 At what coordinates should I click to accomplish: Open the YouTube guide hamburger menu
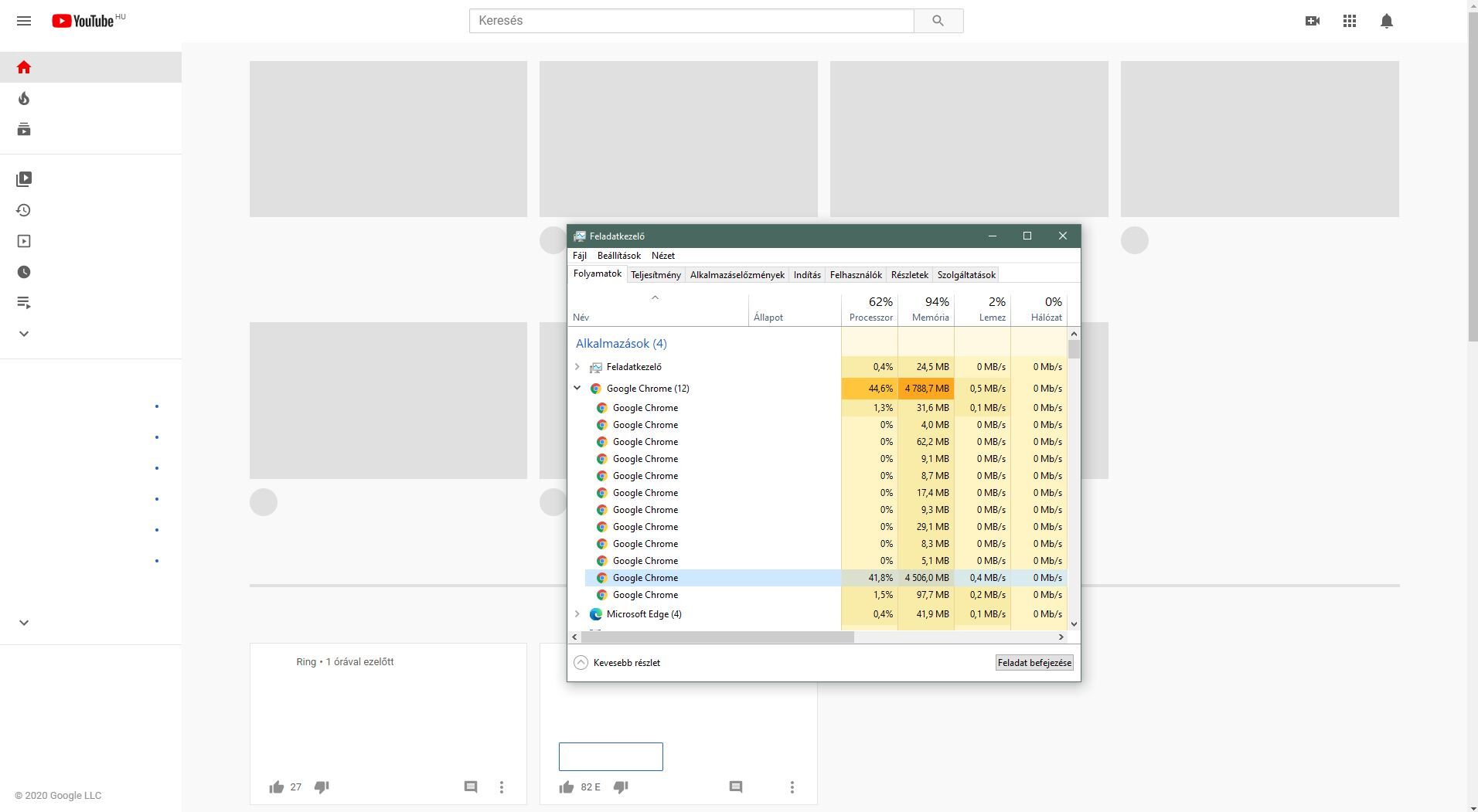(x=24, y=21)
